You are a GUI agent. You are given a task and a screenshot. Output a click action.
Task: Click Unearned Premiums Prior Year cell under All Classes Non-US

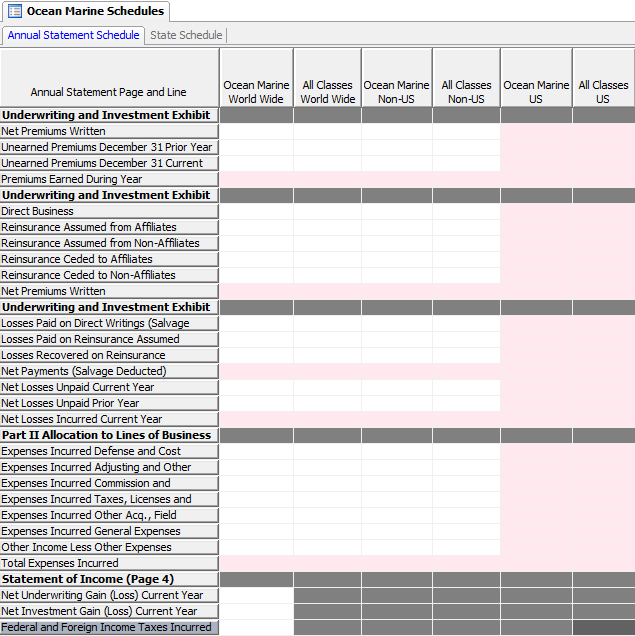pyautogui.click(x=466, y=147)
